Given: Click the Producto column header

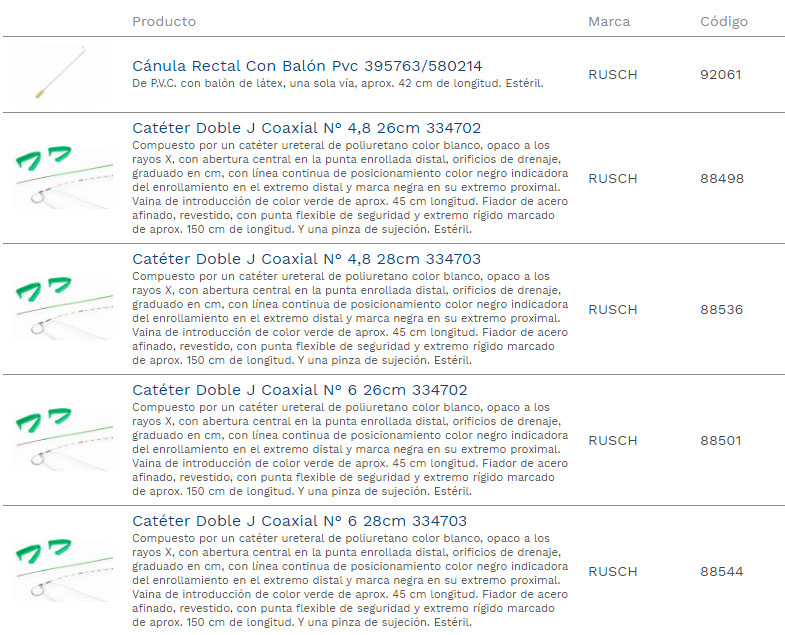Looking at the screenshot, I should click(164, 22).
